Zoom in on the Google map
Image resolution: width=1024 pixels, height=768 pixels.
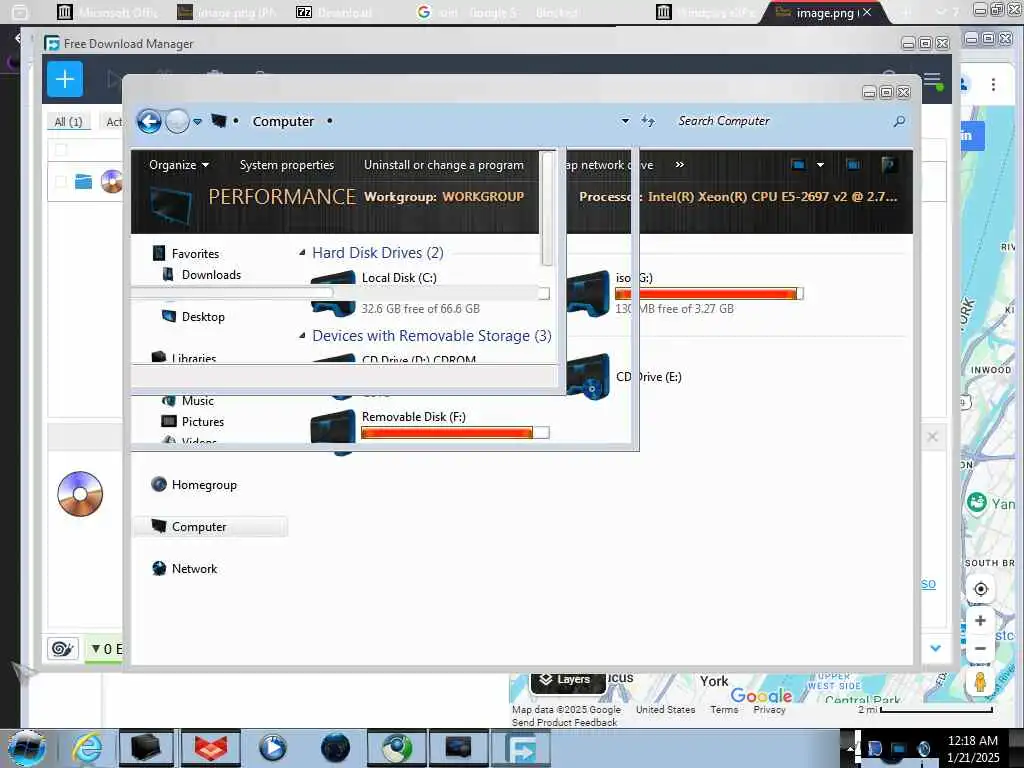pos(980,621)
